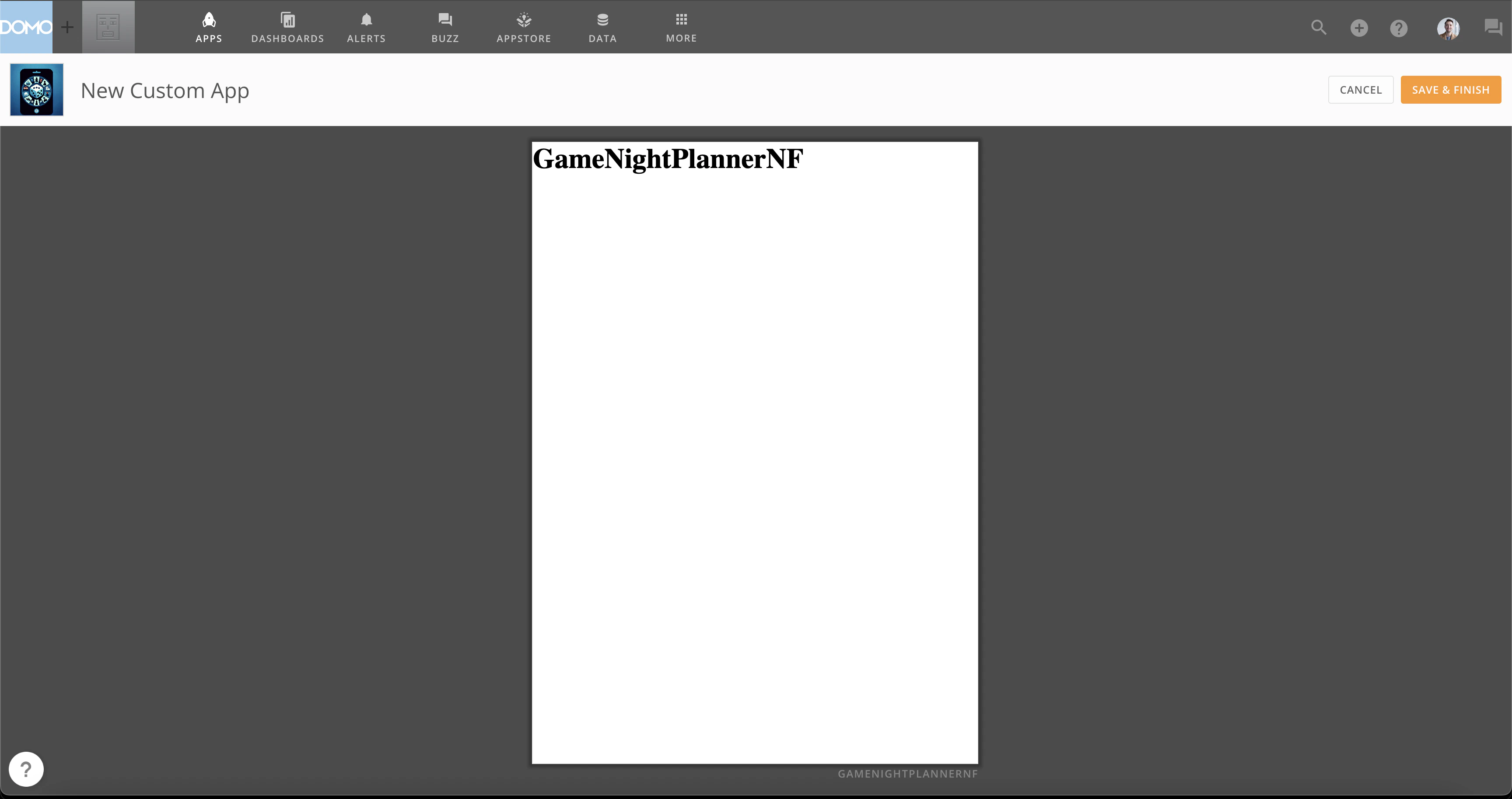Open the floating help bubble button
Image resolution: width=1512 pixels, height=799 pixels.
pyautogui.click(x=26, y=768)
